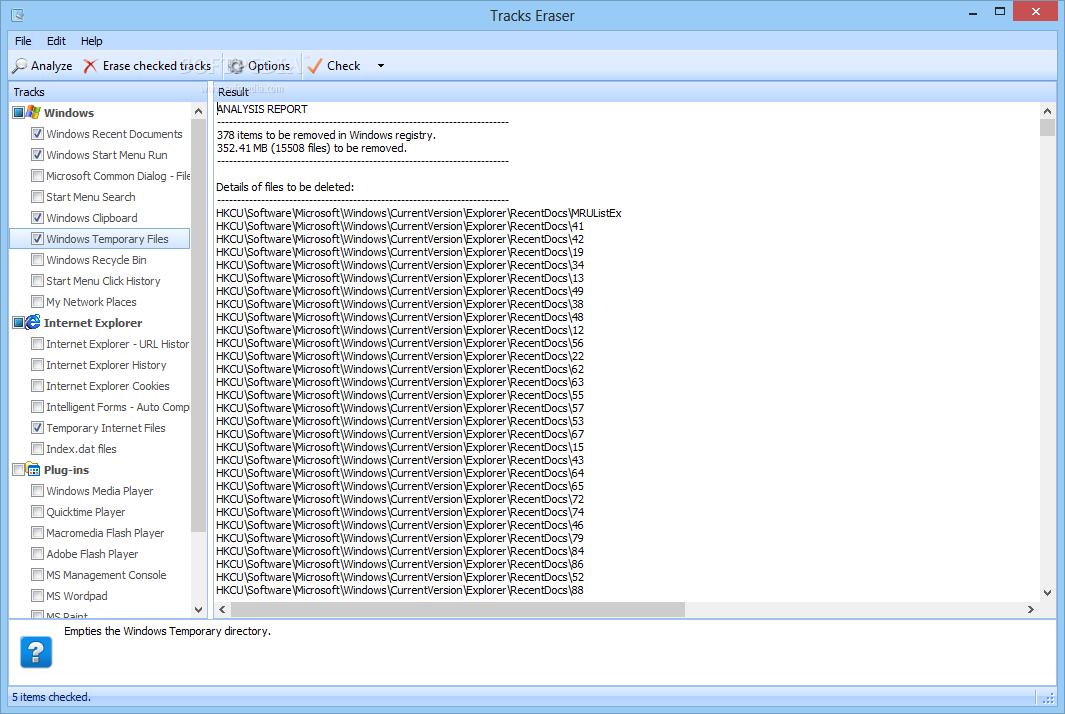Check the Plug-ins group checkbox

18,469
